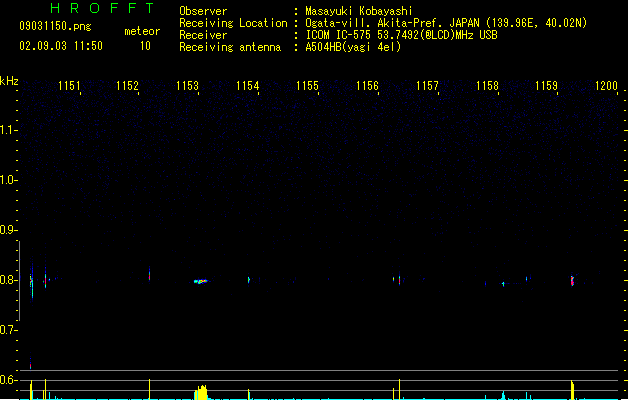Click the low-frequency echo just above 0.6 kHz

click(30, 364)
